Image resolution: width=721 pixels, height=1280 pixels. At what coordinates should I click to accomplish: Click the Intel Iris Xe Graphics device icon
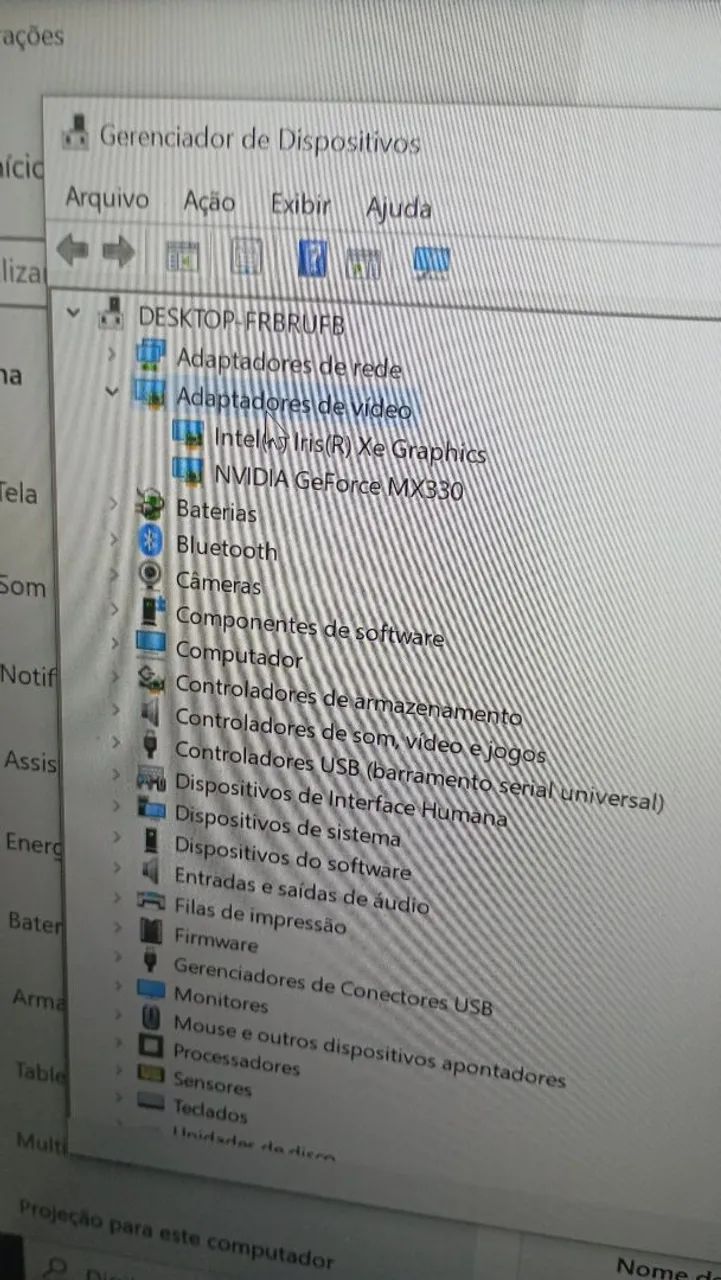(188, 433)
